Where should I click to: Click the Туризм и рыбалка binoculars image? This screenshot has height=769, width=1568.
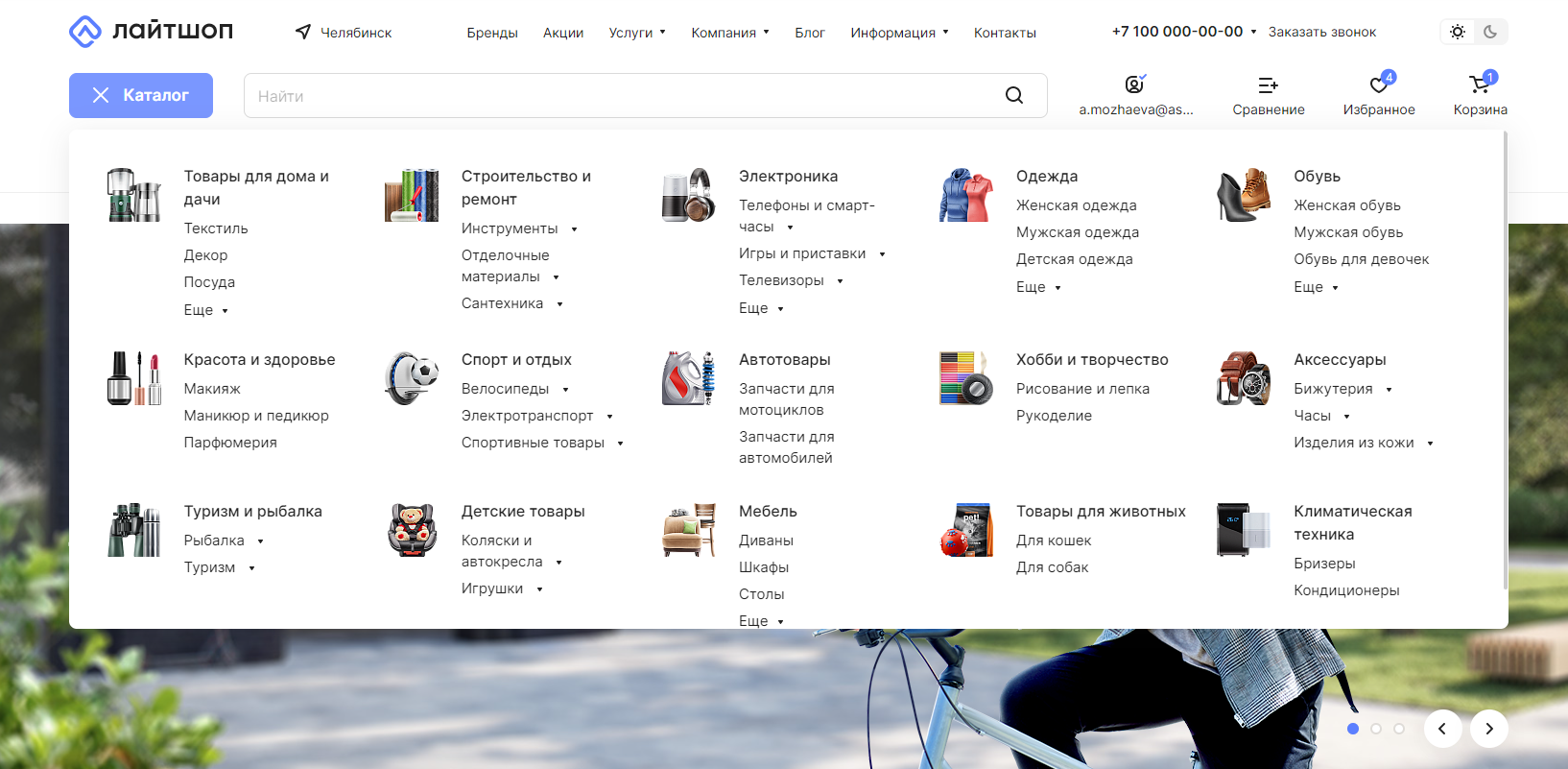(x=133, y=530)
